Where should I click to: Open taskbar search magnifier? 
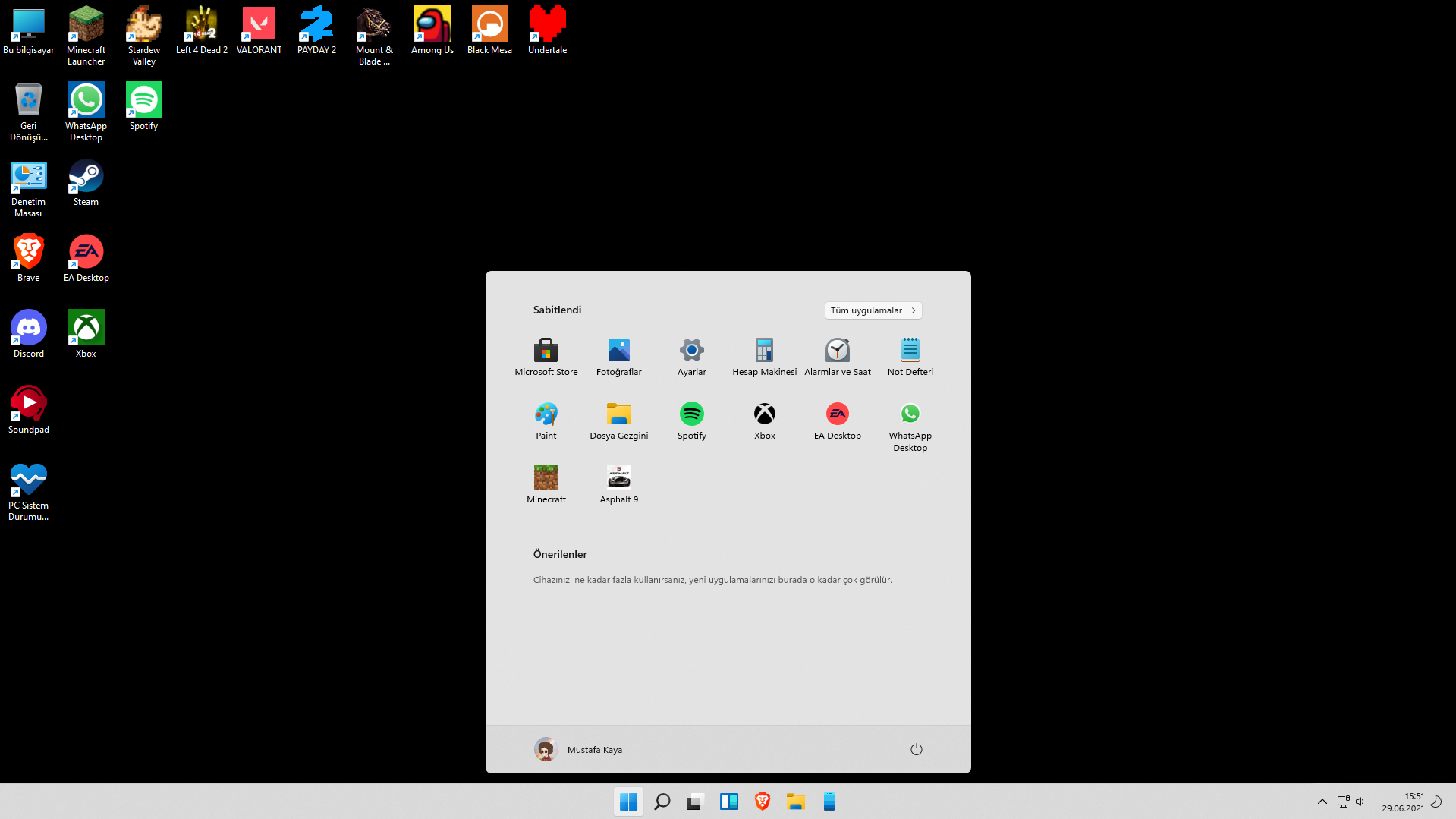[x=662, y=802]
